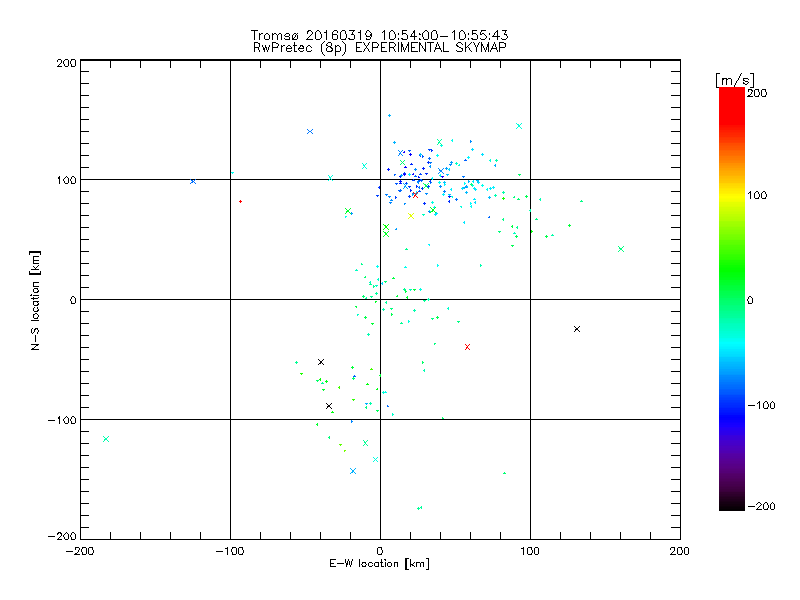Click the green X marker near 160 km east

point(621,249)
